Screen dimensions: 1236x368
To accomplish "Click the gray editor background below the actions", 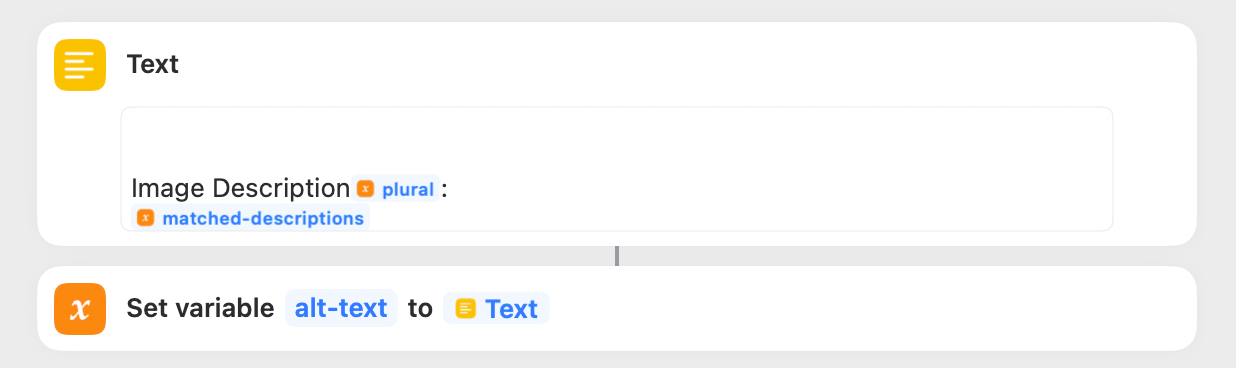I will pyautogui.click(x=617, y=360).
